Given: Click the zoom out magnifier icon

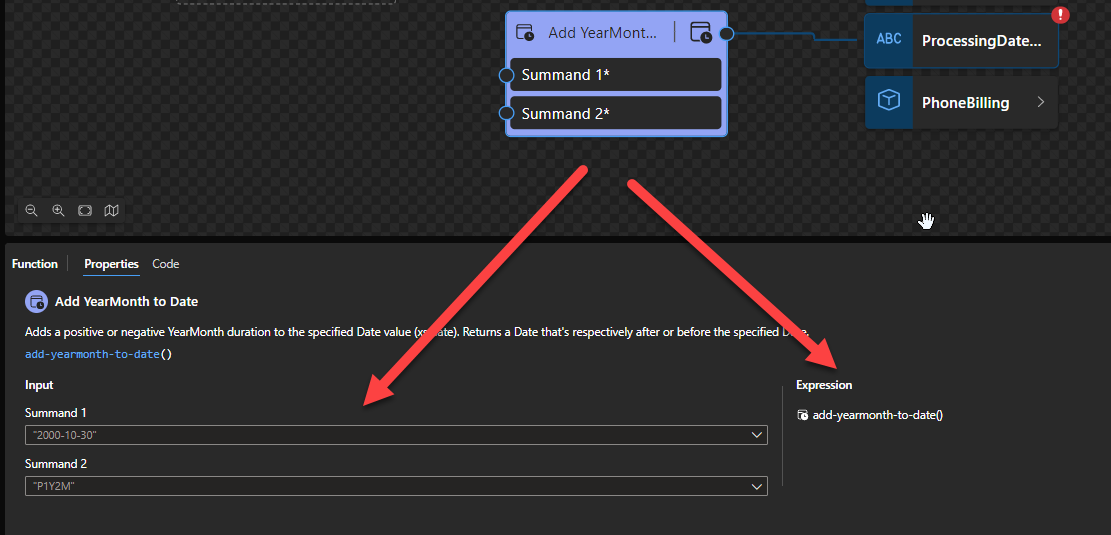Looking at the screenshot, I should click(32, 210).
